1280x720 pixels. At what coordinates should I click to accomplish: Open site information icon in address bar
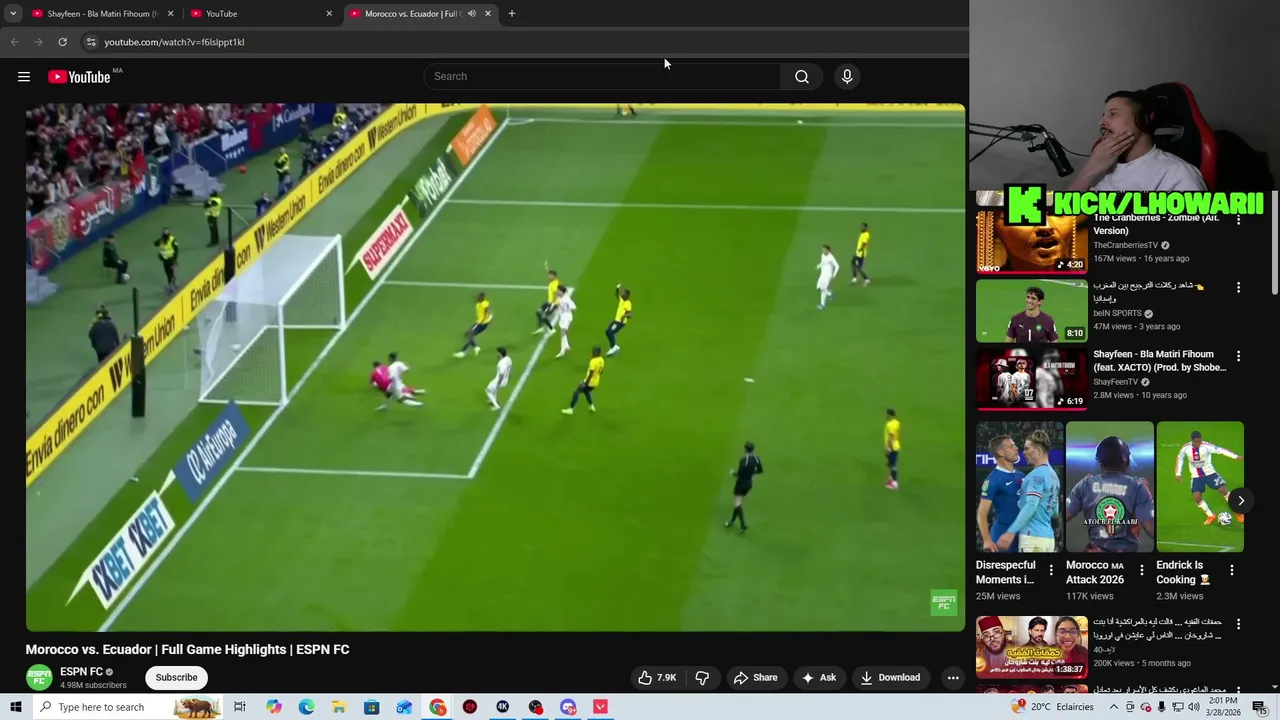[x=91, y=42]
